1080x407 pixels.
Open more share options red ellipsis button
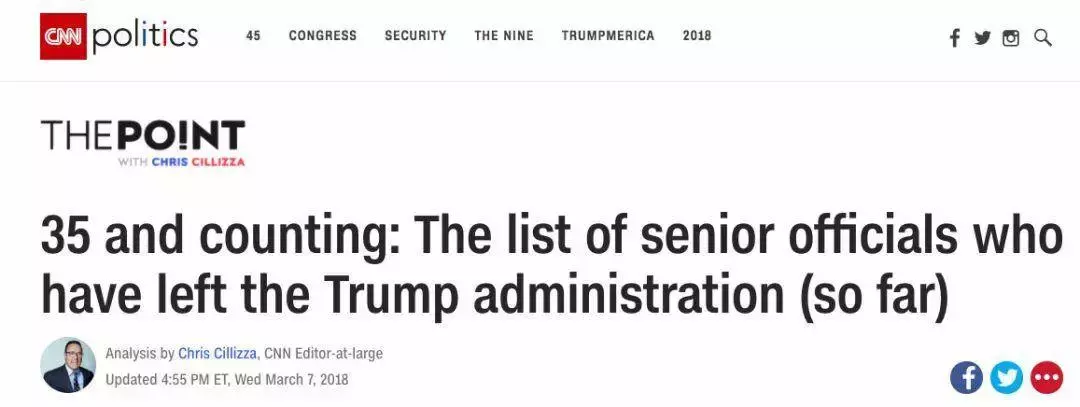(1046, 377)
